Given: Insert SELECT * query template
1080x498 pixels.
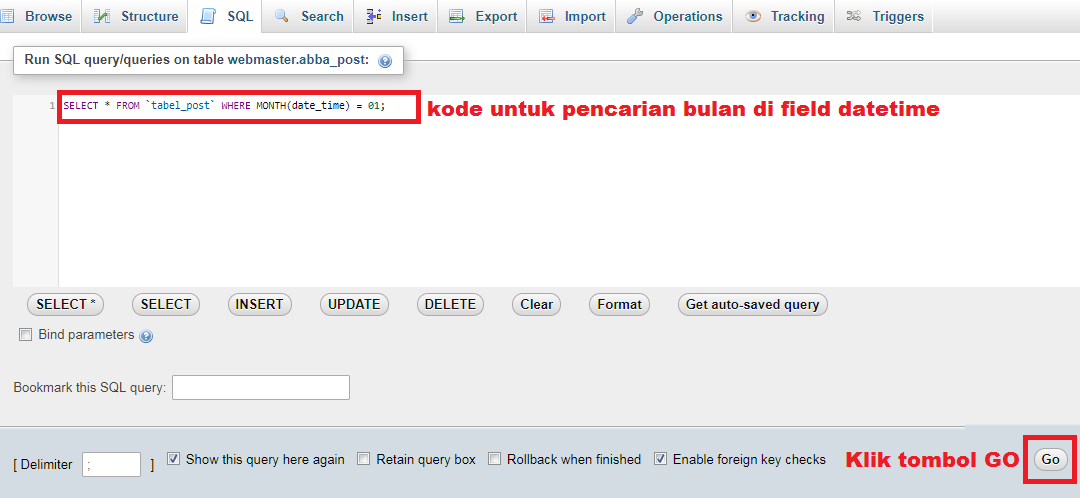Looking at the screenshot, I should tap(65, 304).
